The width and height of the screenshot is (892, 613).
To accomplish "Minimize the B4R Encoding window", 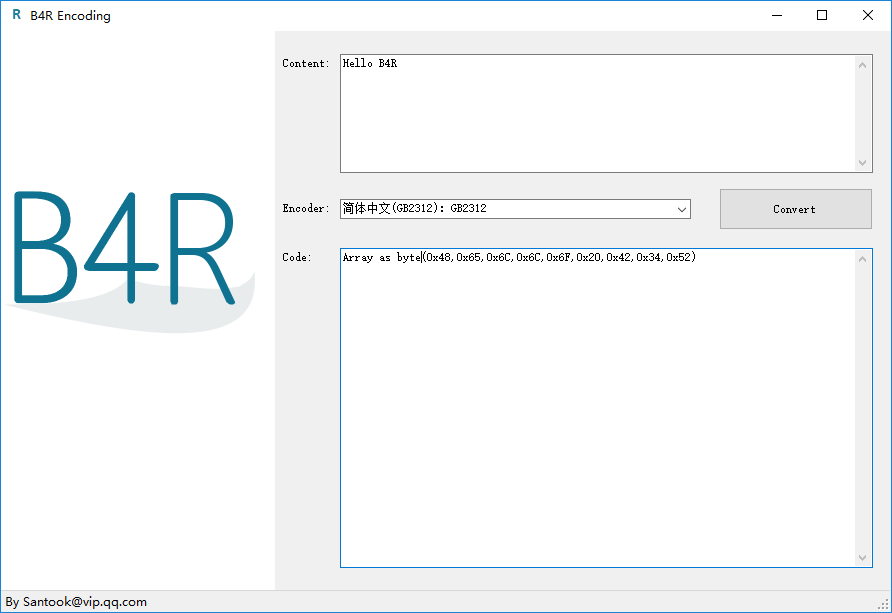I will click(x=777, y=15).
